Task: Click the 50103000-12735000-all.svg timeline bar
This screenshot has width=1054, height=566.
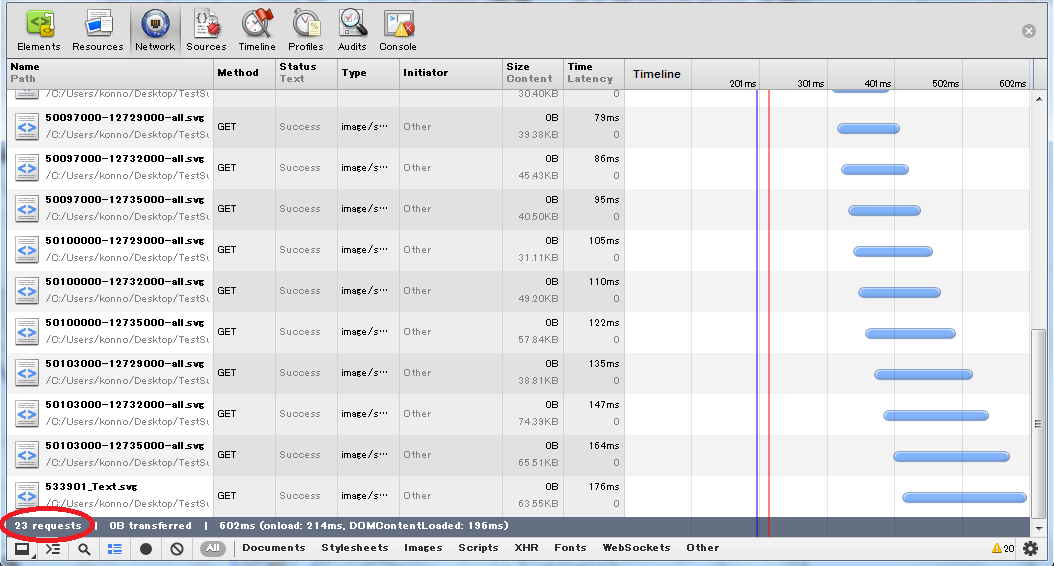Action: pyautogui.click(x=951, y=456)
